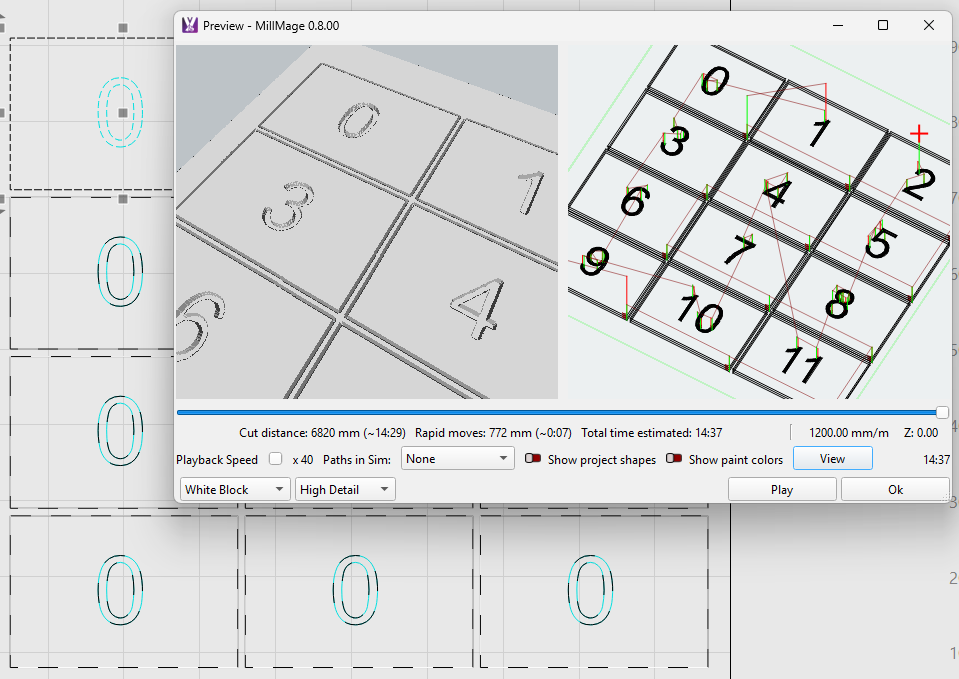Click the top selection handle above the dashed zero
The image size is (959, 679).
122,28
